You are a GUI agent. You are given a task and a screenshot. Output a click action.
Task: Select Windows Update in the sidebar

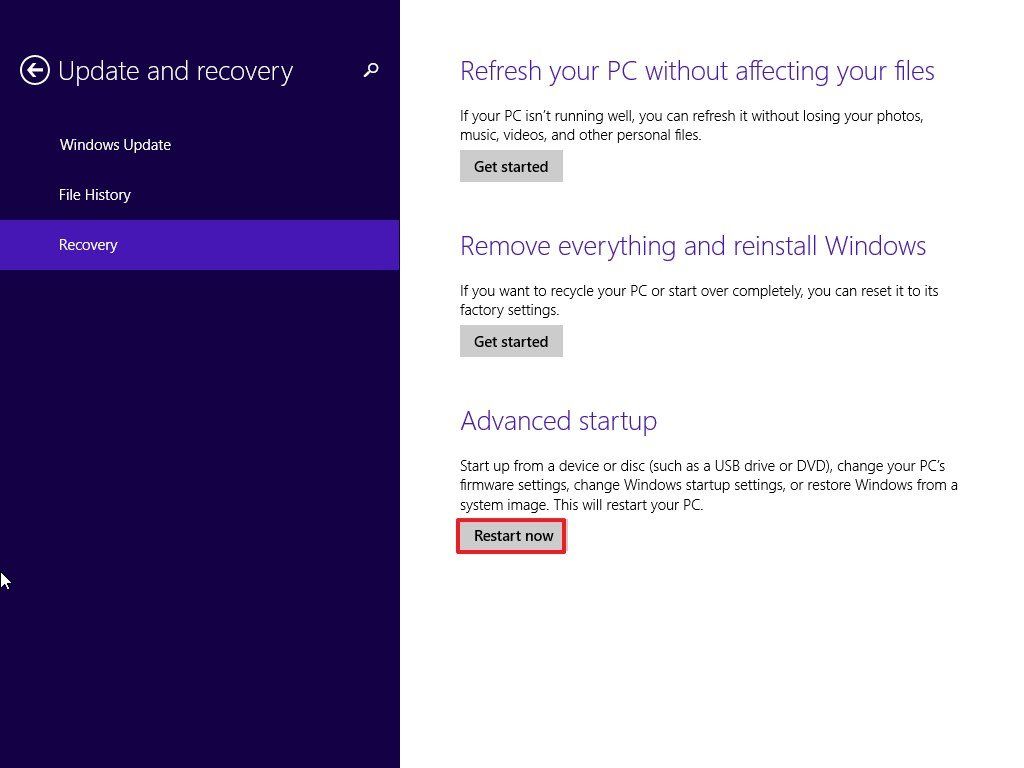click(115, 145)
